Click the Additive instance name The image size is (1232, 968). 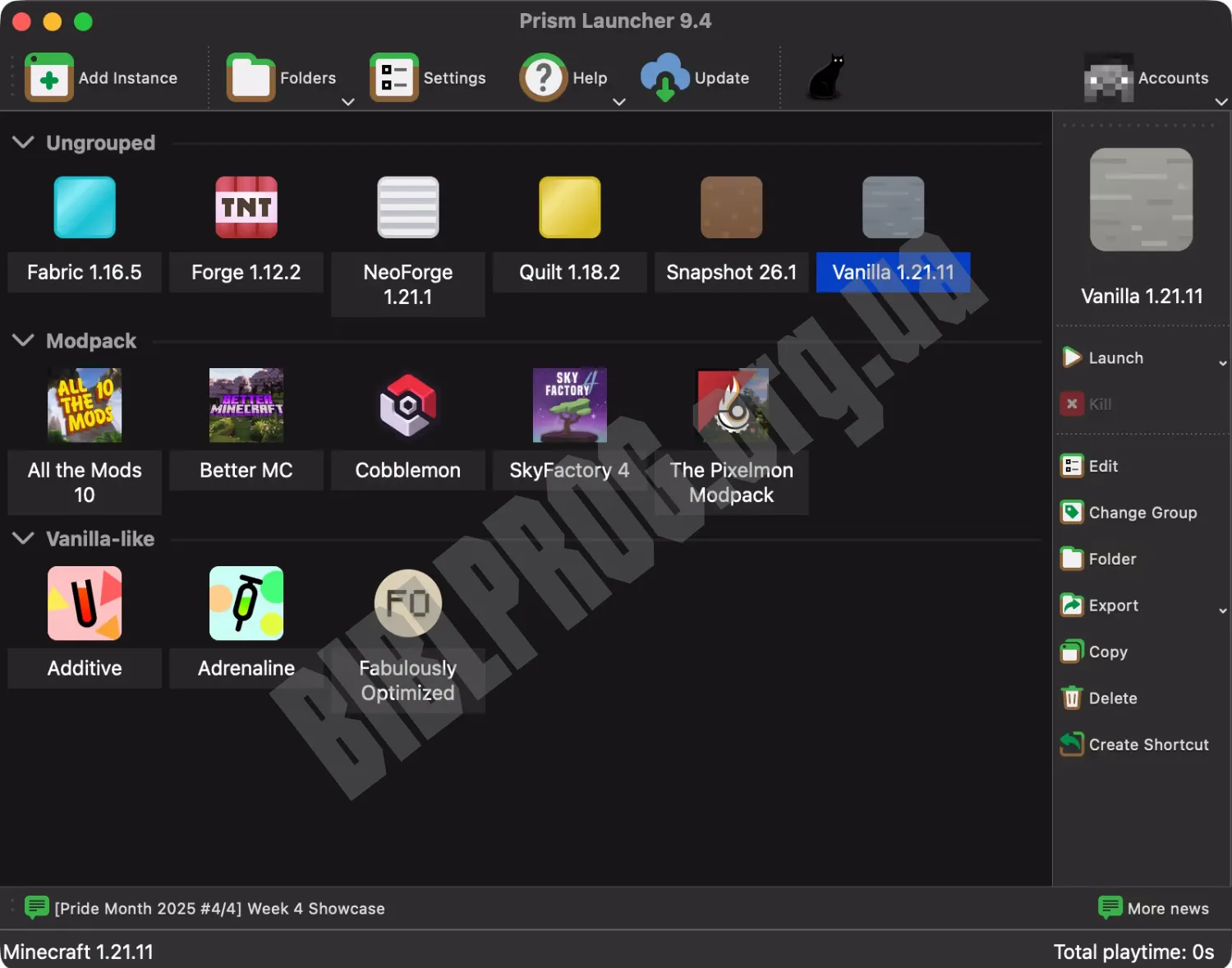pyautogui.click(x=85, y=668)
